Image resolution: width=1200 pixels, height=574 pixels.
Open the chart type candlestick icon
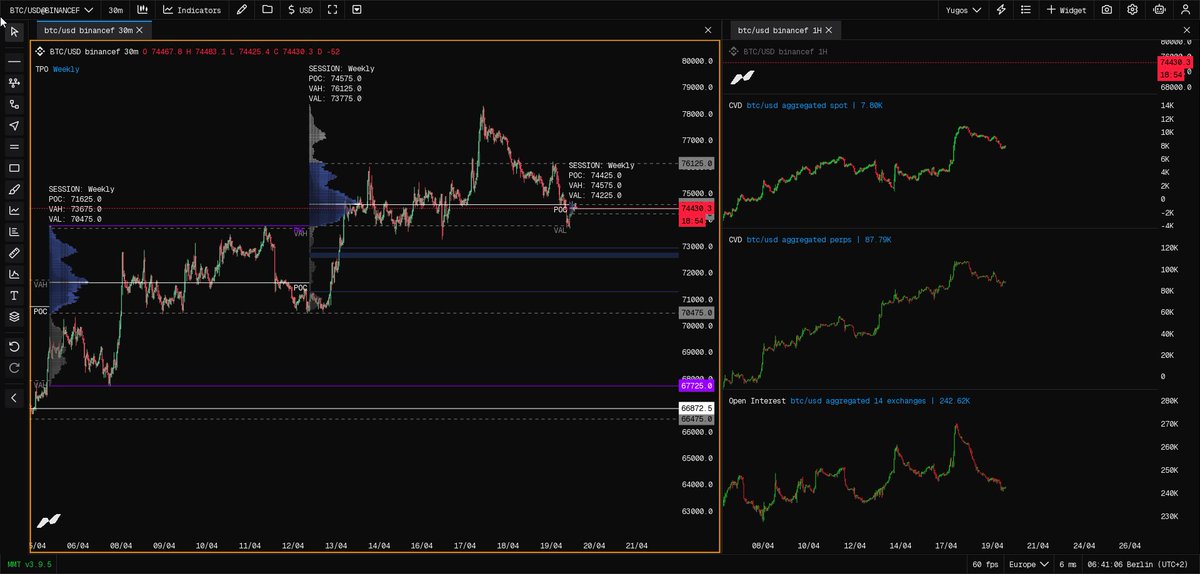coord(143,9)
